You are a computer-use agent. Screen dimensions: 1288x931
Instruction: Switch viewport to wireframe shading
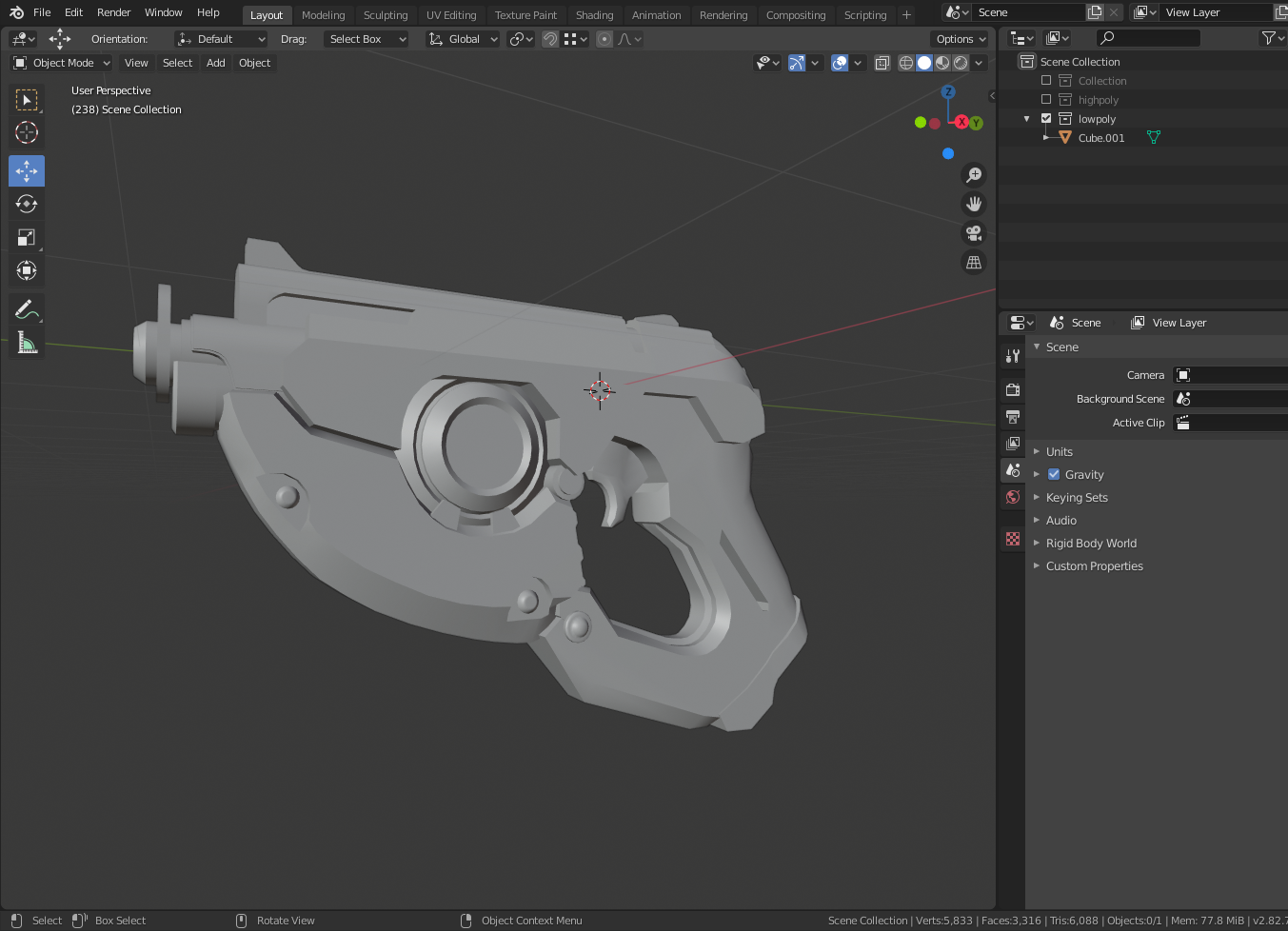(x=907, y=63)
